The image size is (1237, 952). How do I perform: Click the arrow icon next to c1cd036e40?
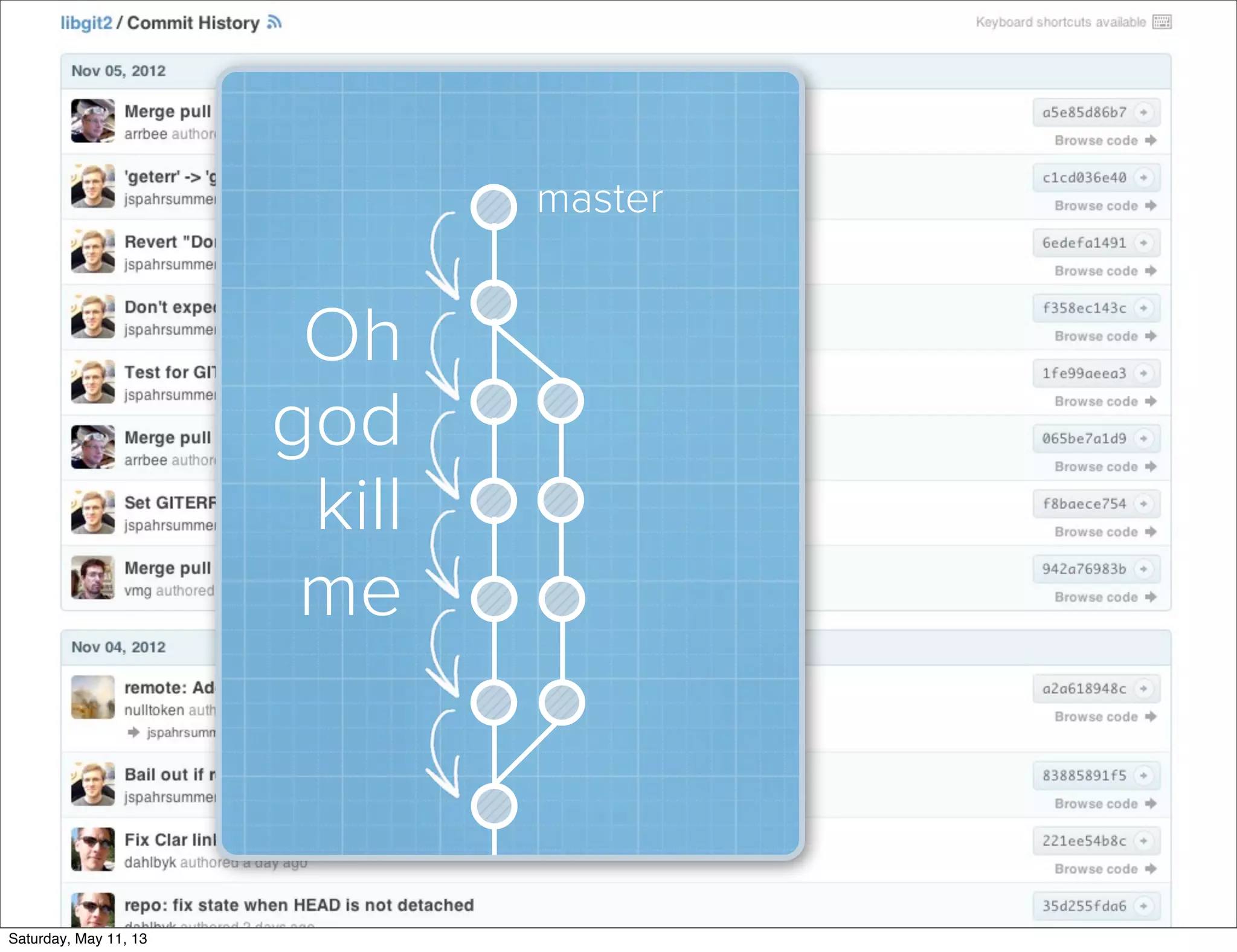[x=1143, y=178]
